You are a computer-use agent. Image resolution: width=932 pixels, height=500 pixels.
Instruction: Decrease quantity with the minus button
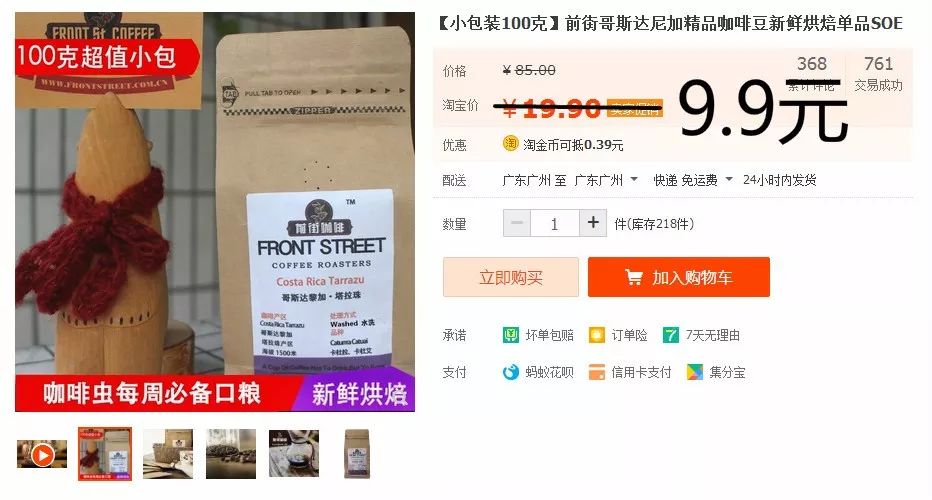pyautogui.click(x=517, y=223)
